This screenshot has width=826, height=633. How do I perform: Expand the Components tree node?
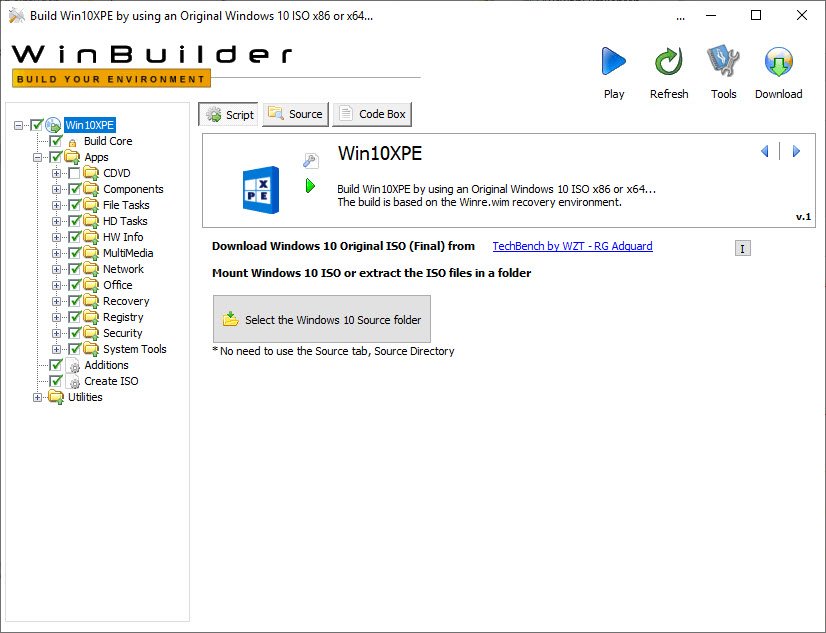tap(56, 190)
